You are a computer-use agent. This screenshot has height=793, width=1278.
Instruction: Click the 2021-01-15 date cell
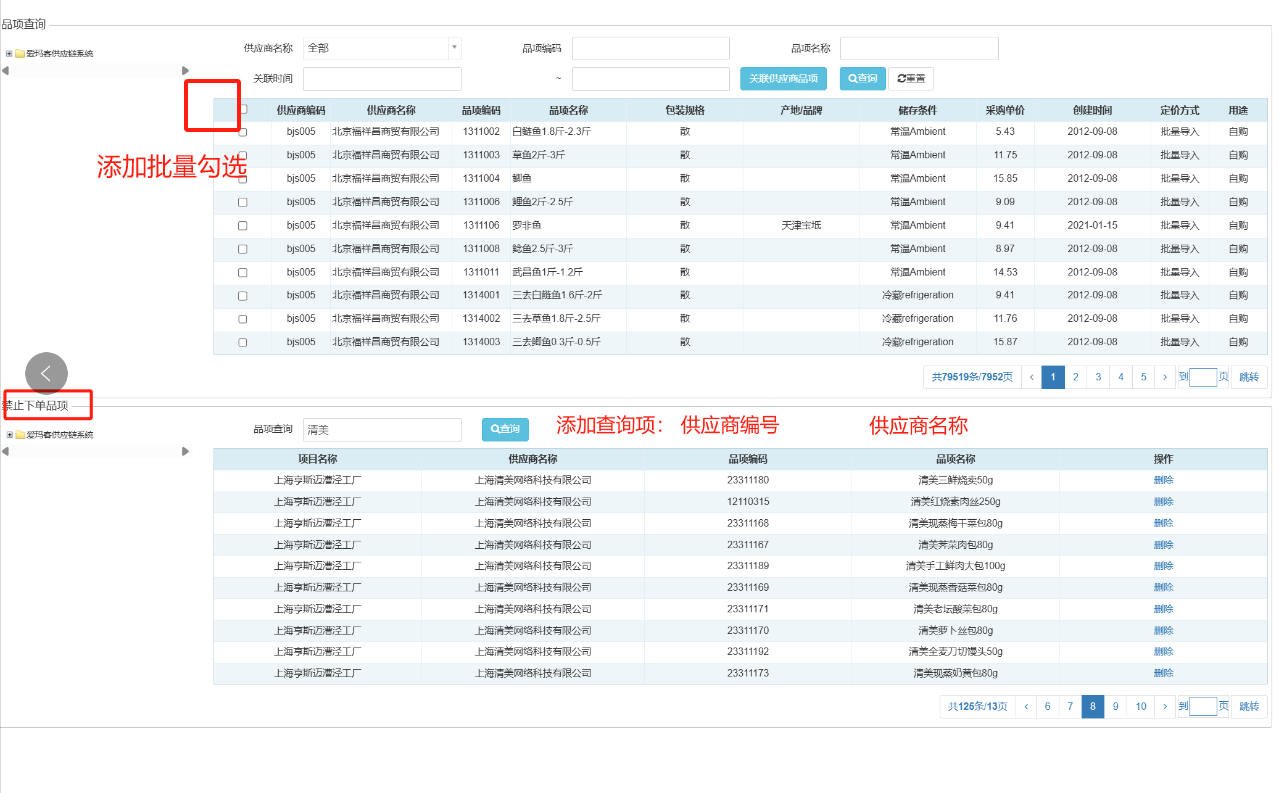(1092, 226)
